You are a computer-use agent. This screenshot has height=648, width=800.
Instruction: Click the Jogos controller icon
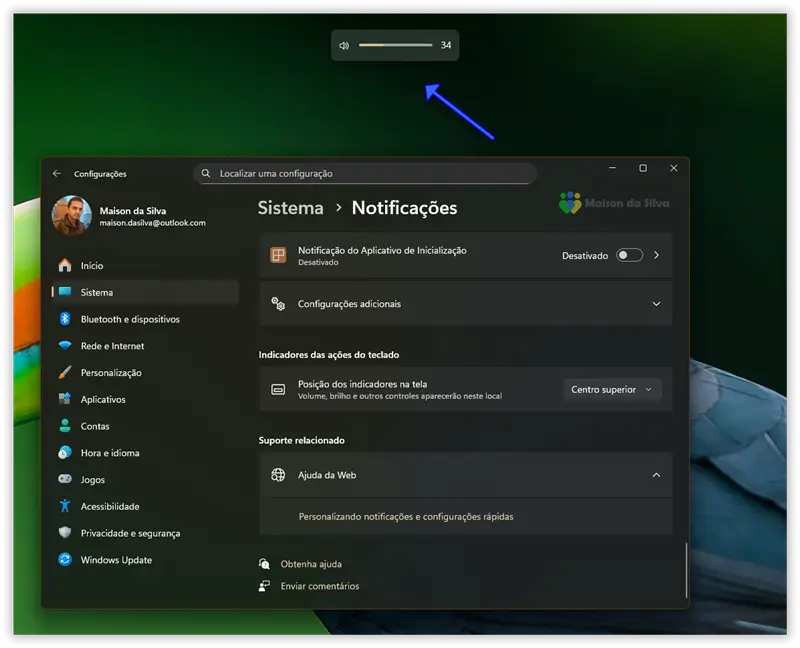pos(65,480)
